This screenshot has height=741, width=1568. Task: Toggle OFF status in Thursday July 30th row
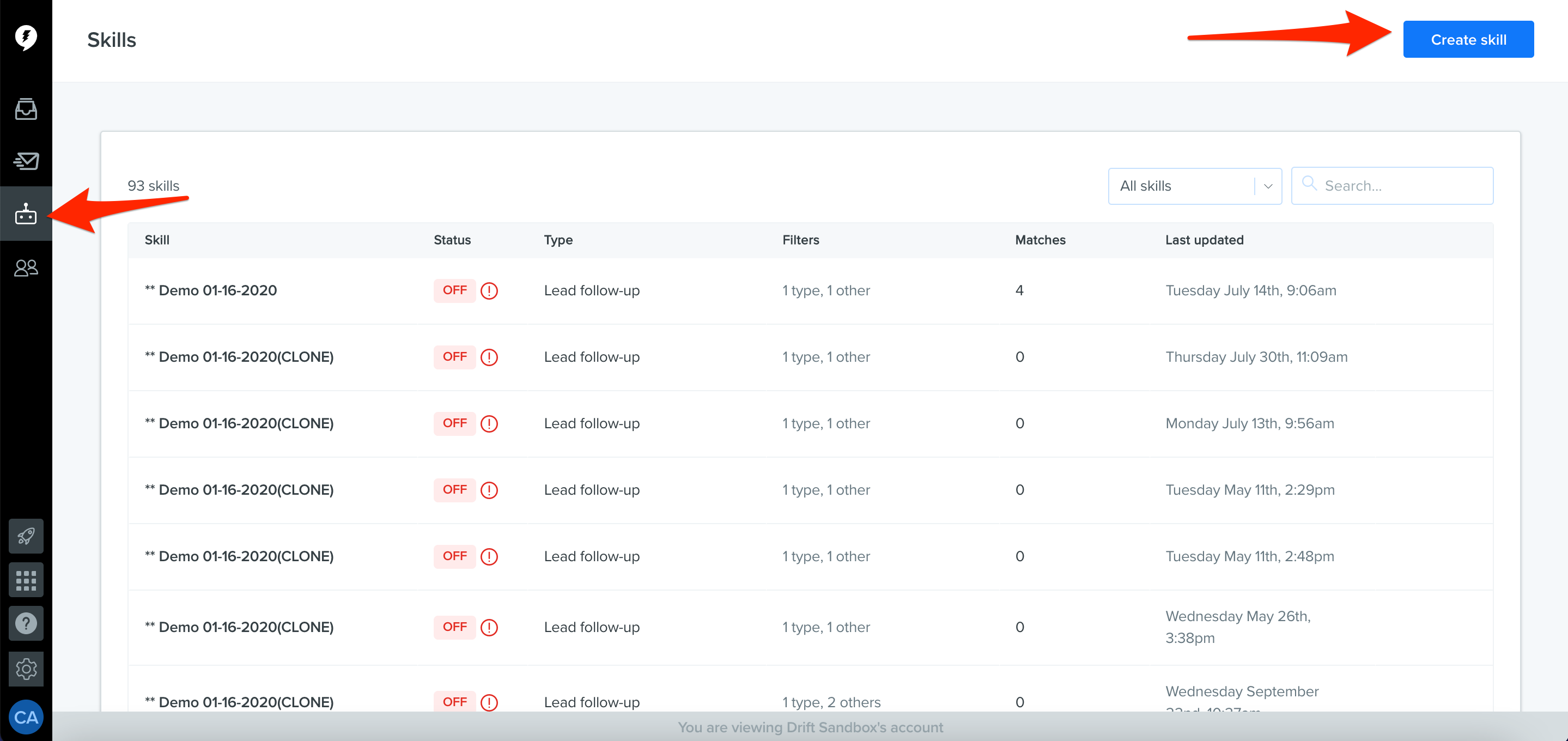tap(454, 357)
